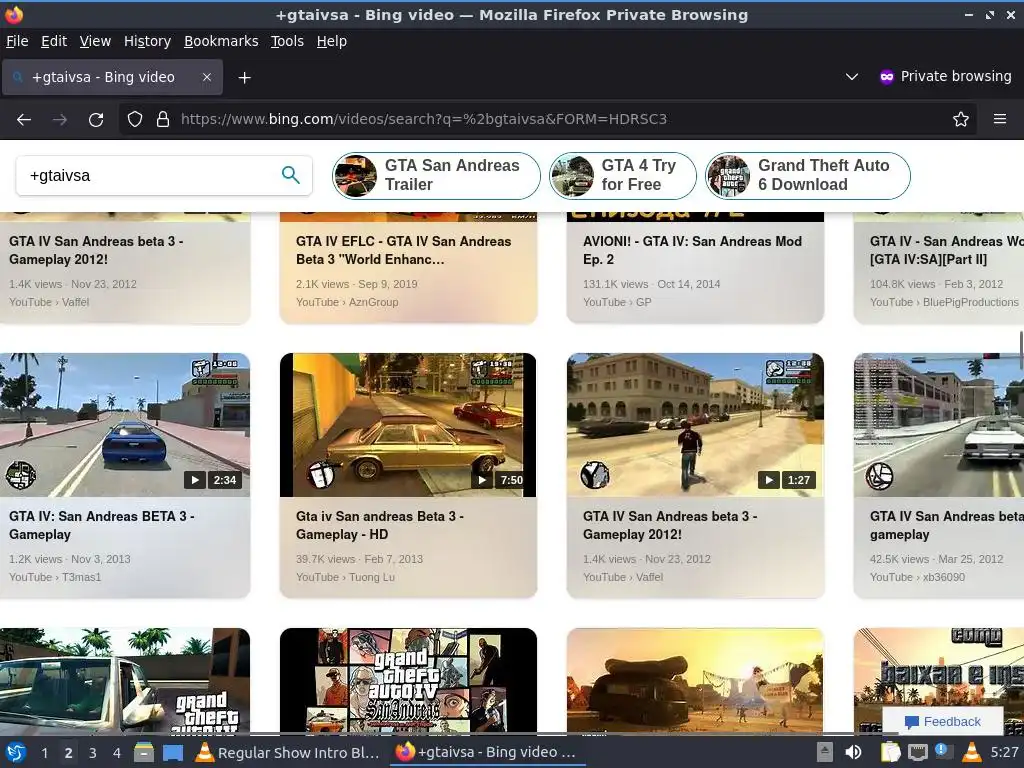Click '39.7K views · Feb 7, 2013' text
Image resolution: width=1024 pixels, height=768 pixels.
(x=359, y=559)
